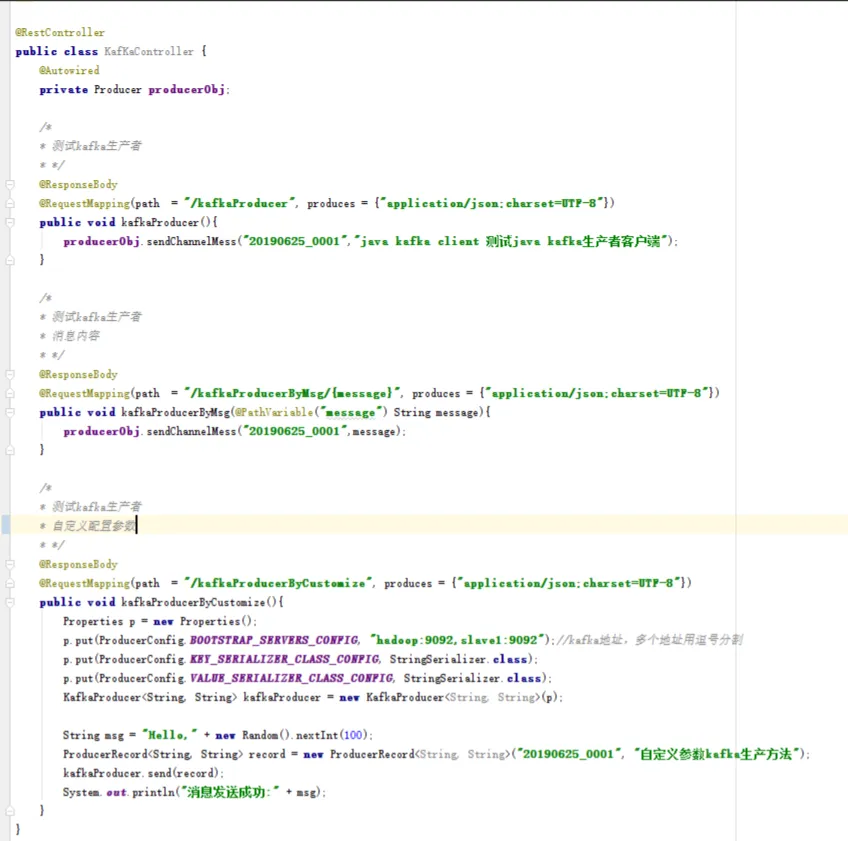
Task: Click the kafkaProducerByMsg method name
Action: pos(176,412)
